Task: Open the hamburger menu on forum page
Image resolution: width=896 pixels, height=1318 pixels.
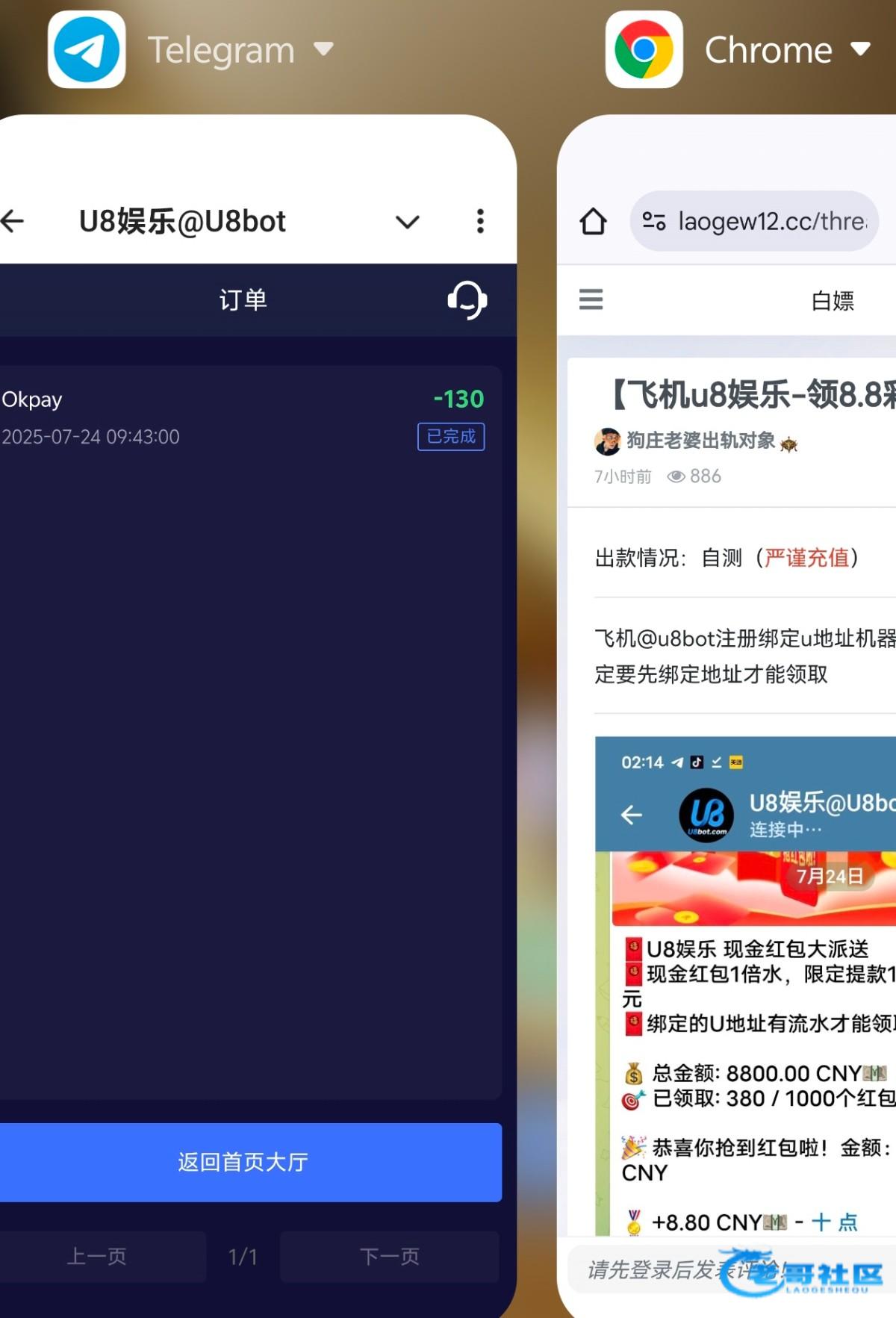Action: 591,299
